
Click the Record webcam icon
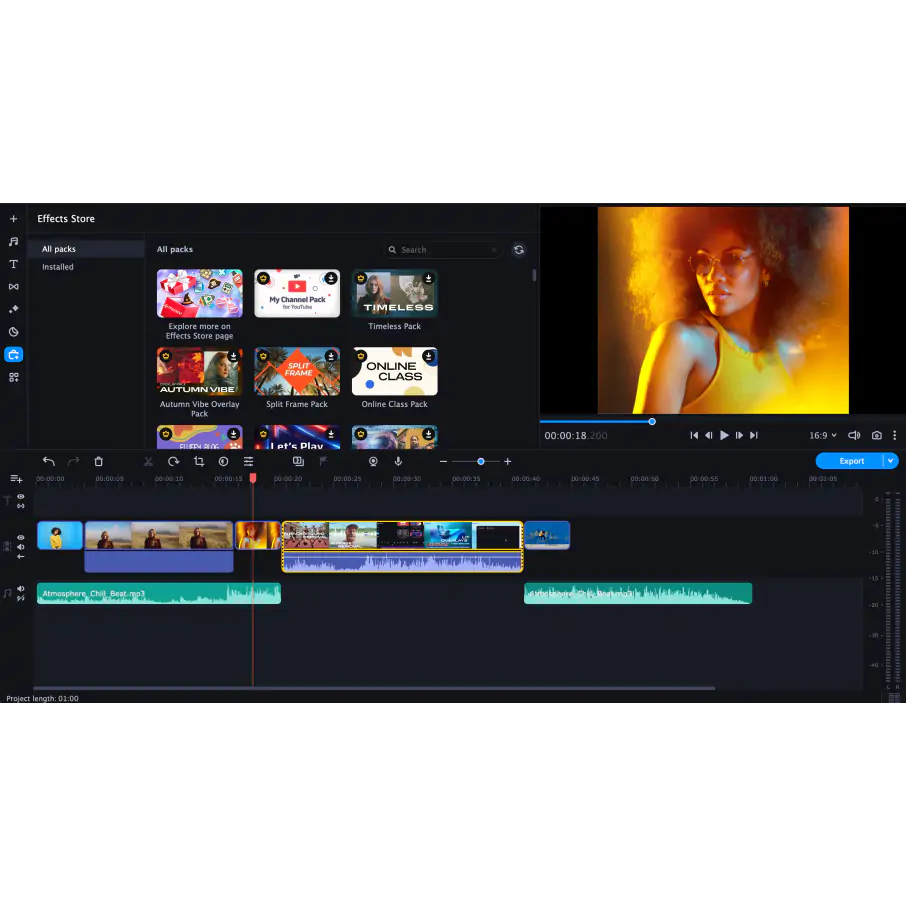pyautogui.click(x=373, y=461)
